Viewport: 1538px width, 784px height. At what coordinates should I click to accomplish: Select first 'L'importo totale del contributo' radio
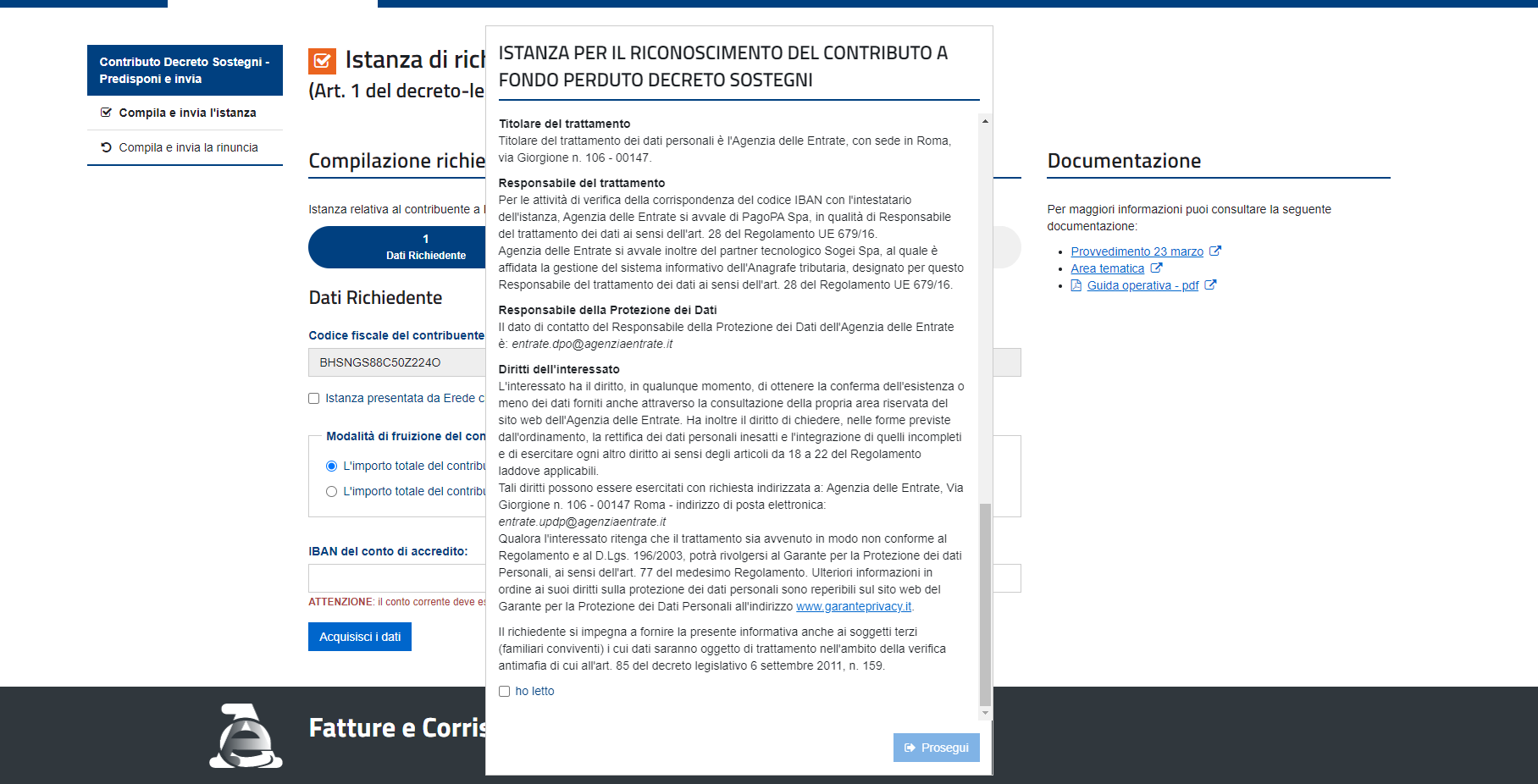tap(331, 467)
